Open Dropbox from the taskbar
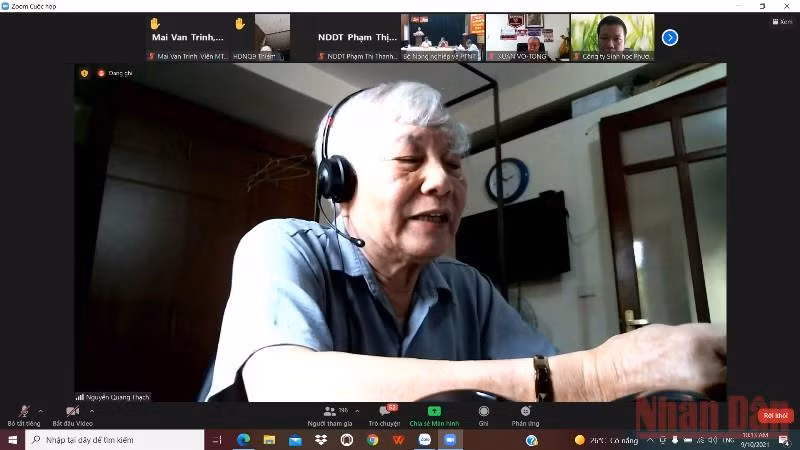 pos(320,440)
